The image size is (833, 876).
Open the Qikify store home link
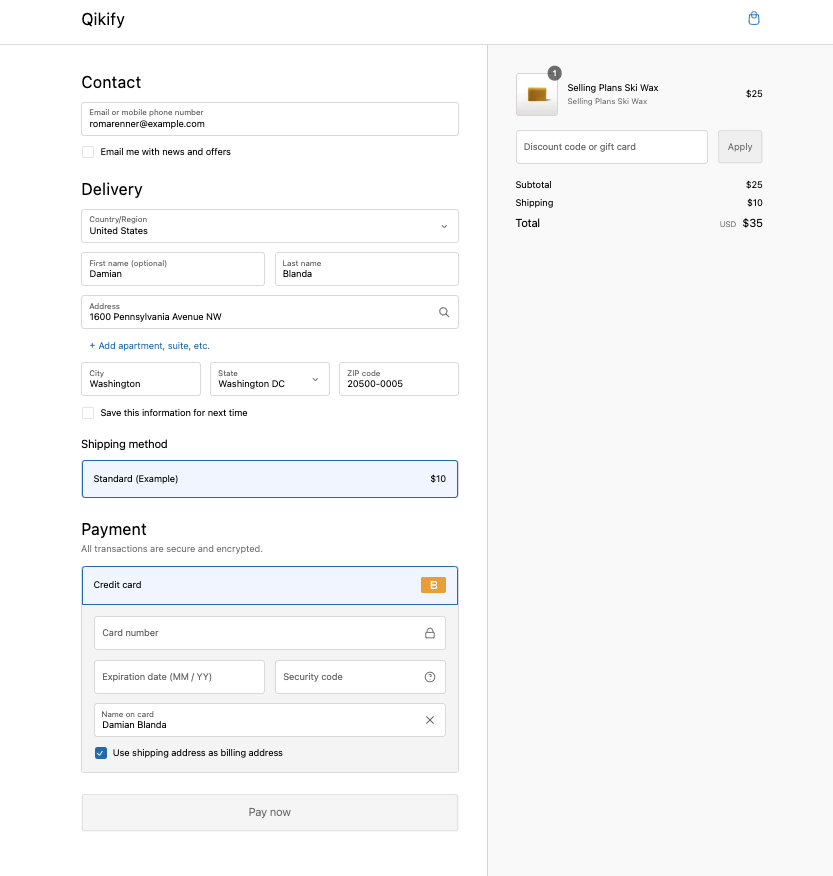click(103, 20)
